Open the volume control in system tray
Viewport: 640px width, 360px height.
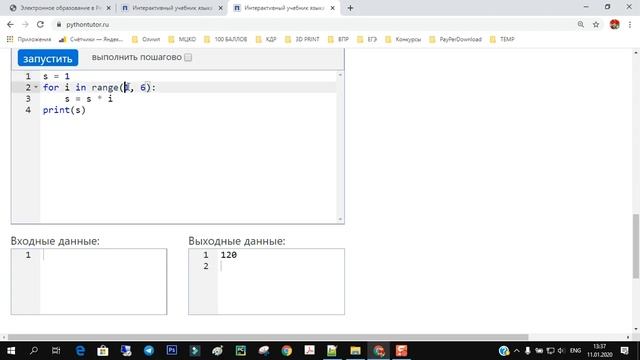[x=561, y=351]
